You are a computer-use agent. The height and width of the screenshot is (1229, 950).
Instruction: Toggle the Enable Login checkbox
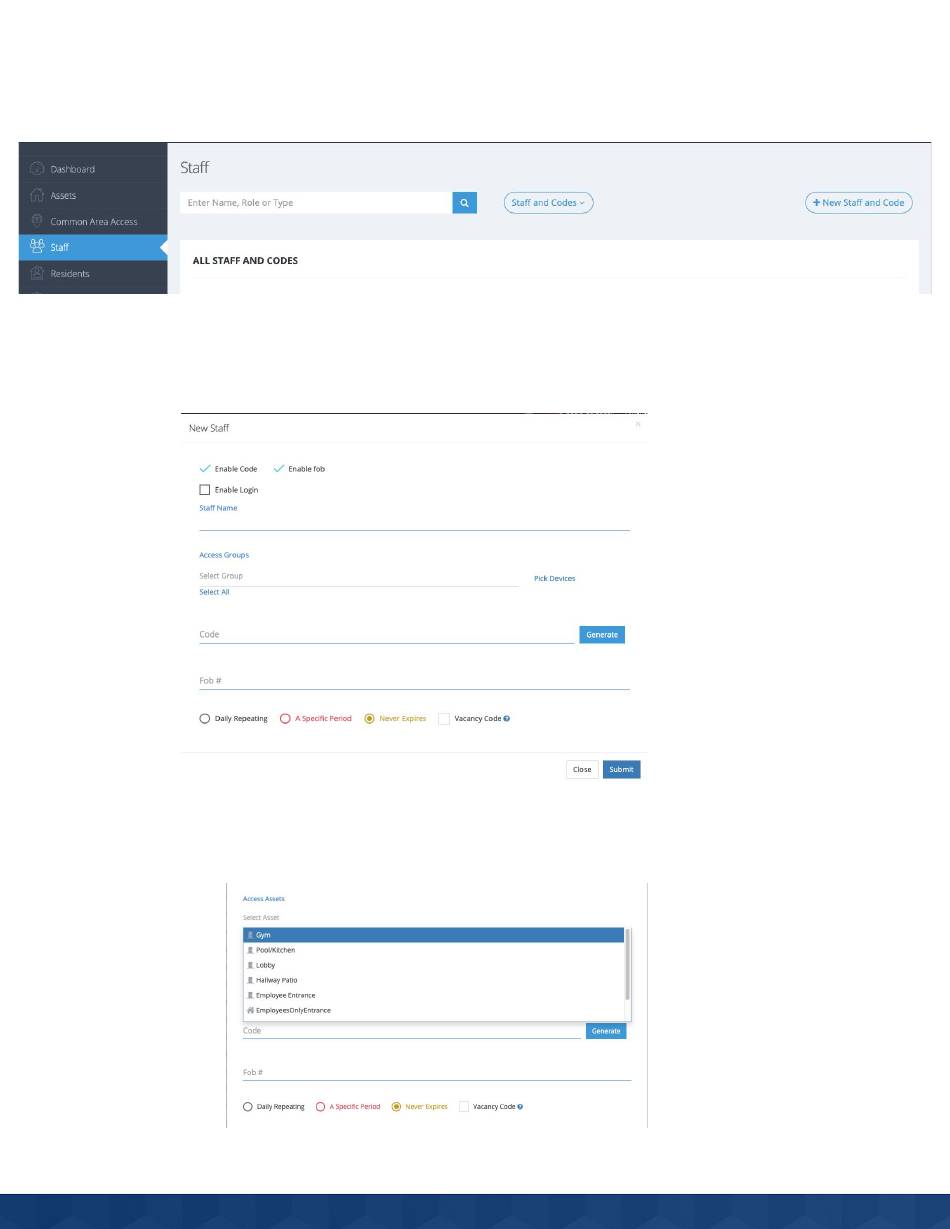(205, 490)
